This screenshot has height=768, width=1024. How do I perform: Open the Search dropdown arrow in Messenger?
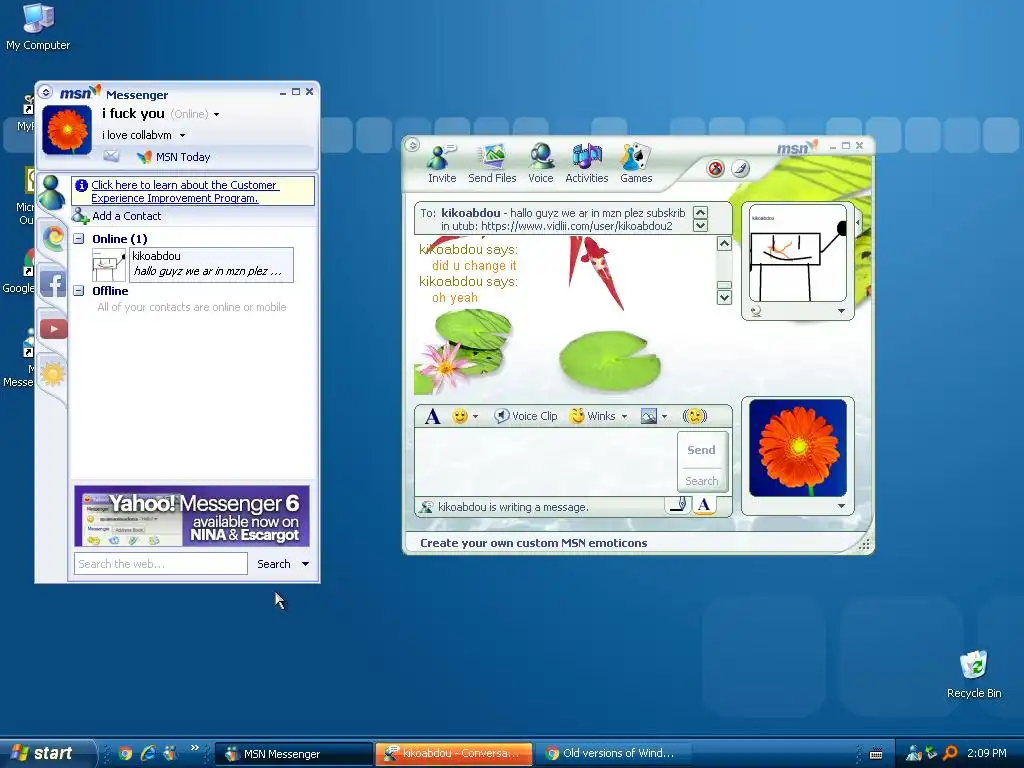coord(305,564)
